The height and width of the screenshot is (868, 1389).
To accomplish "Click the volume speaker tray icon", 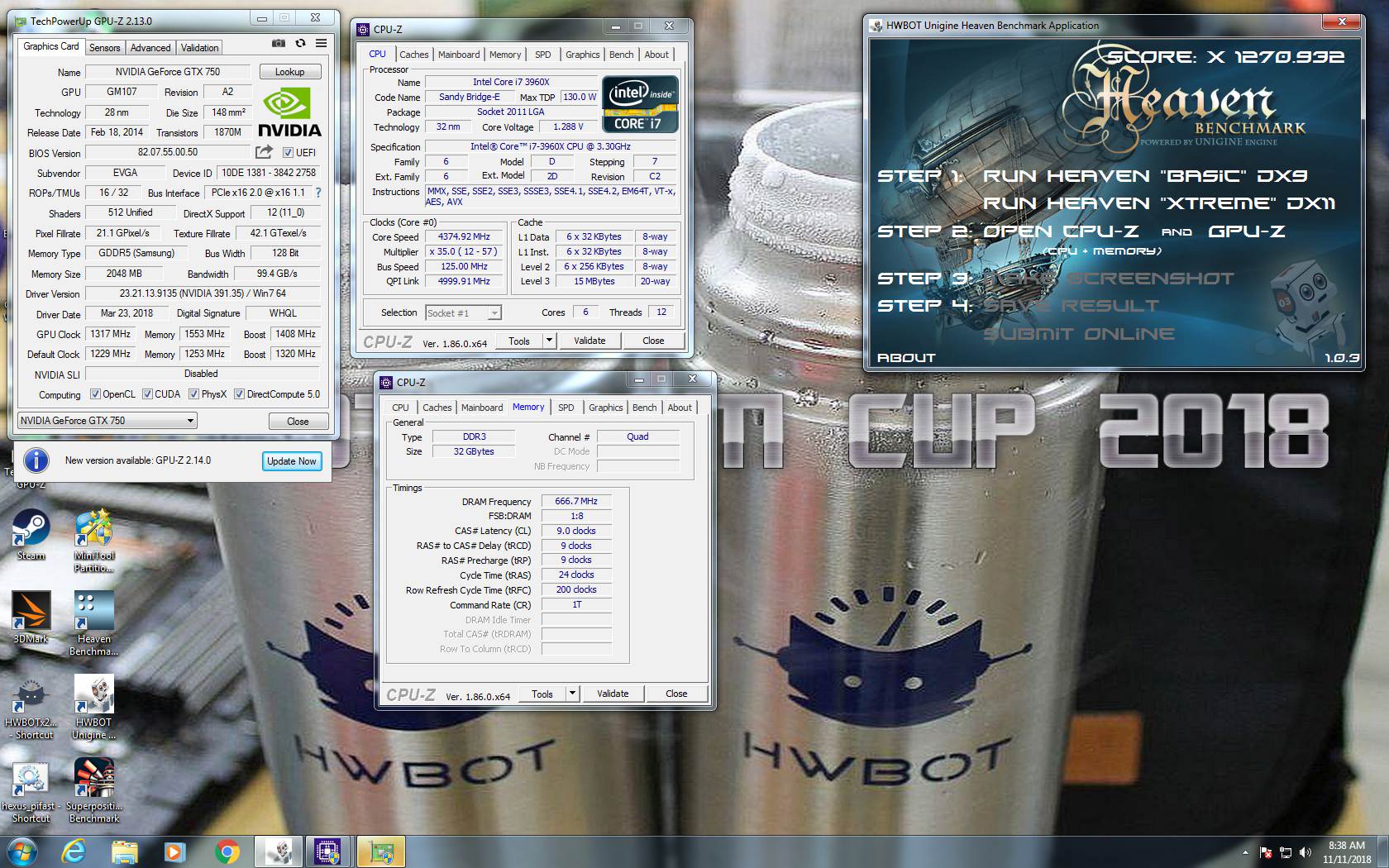I will (1305, 852).
